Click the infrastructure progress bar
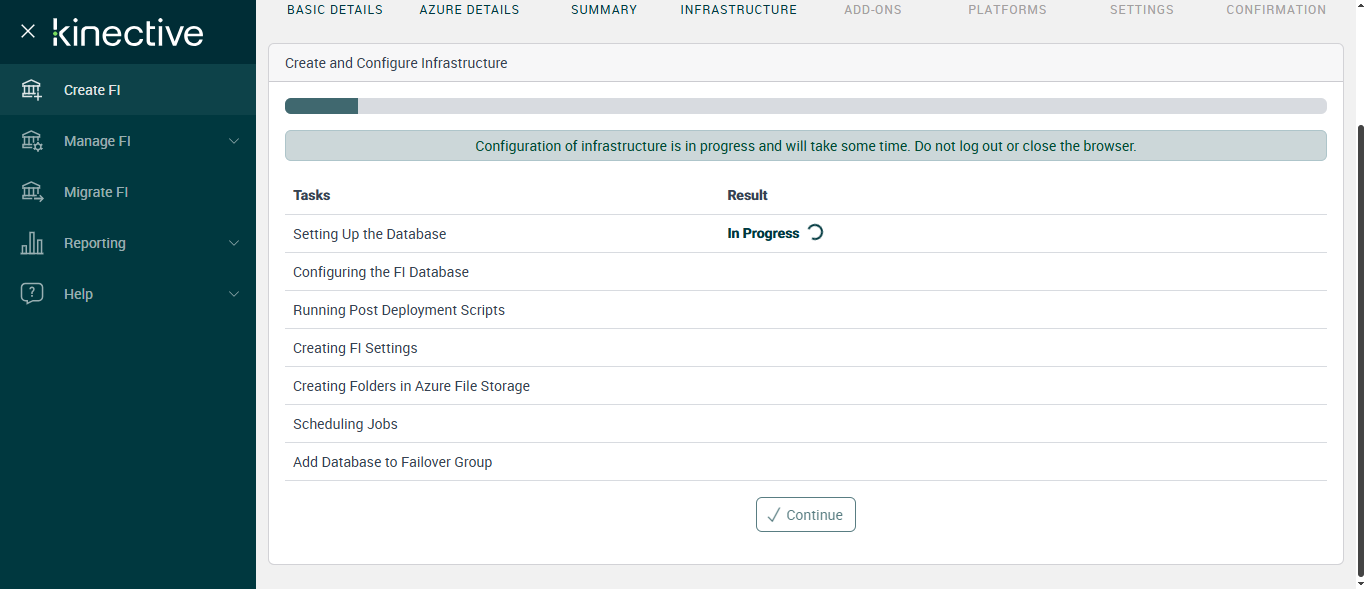 point(805,106)
